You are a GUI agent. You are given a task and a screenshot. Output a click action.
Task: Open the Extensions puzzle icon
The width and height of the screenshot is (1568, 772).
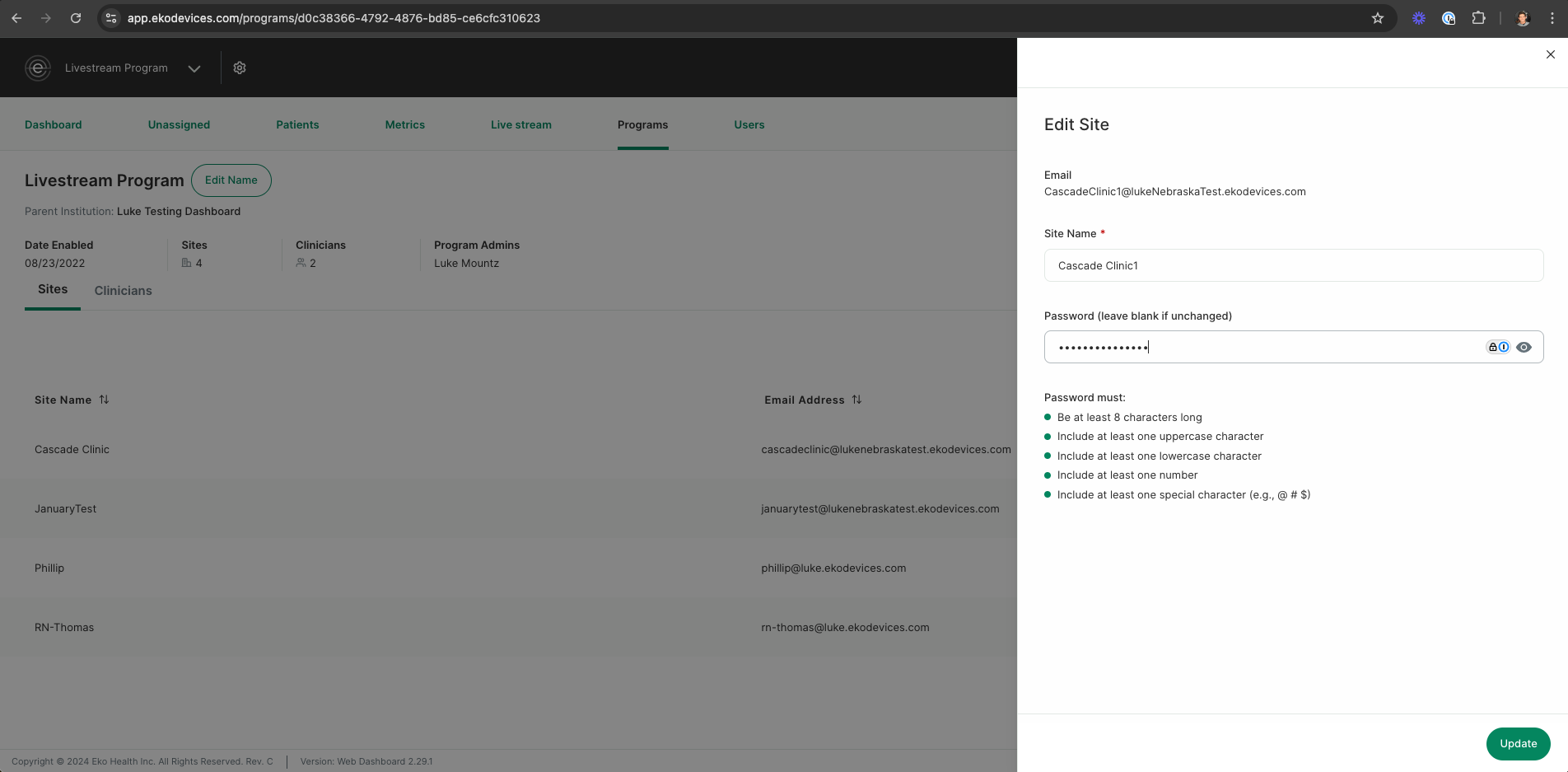[1479, 18]
